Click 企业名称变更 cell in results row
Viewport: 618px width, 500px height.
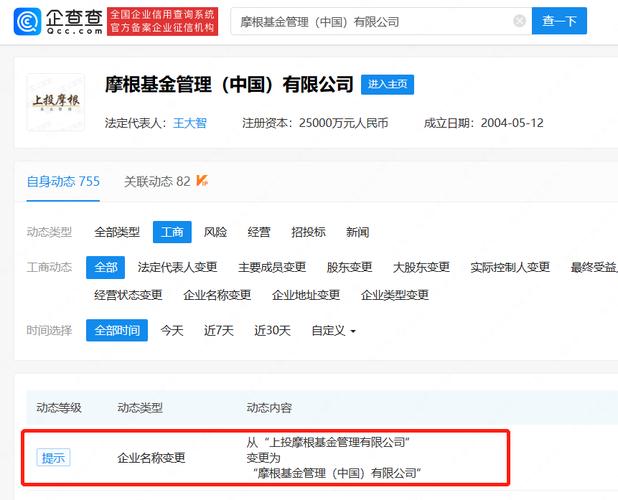click(x=151, y=458)
